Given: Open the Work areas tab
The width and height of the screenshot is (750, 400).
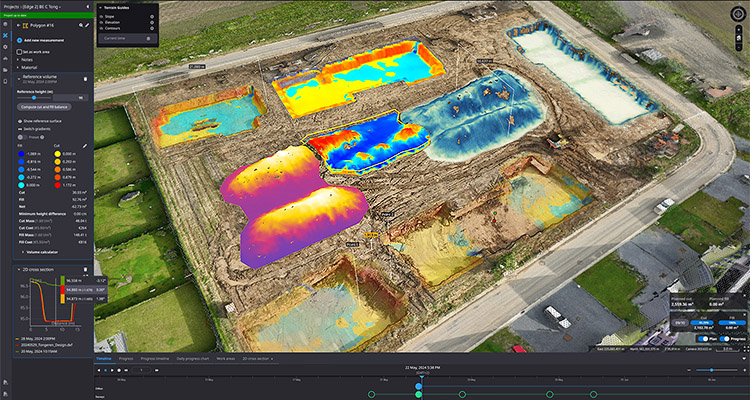Looking at the screenshot, I should 225,358.
